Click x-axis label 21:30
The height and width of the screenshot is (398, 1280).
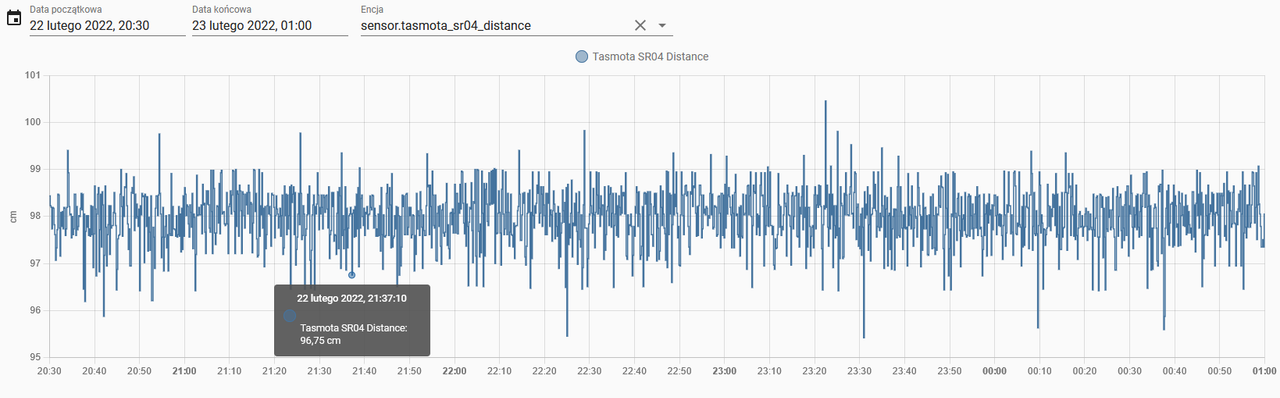point(320,371)
